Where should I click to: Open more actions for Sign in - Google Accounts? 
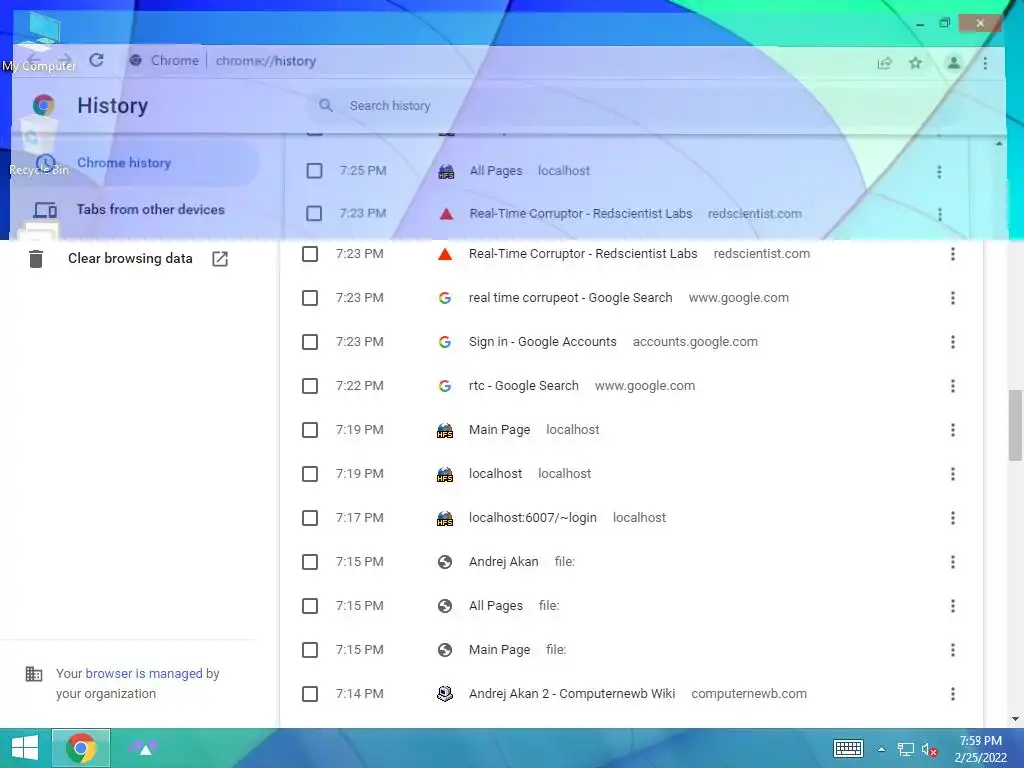[x=953, y=342]
